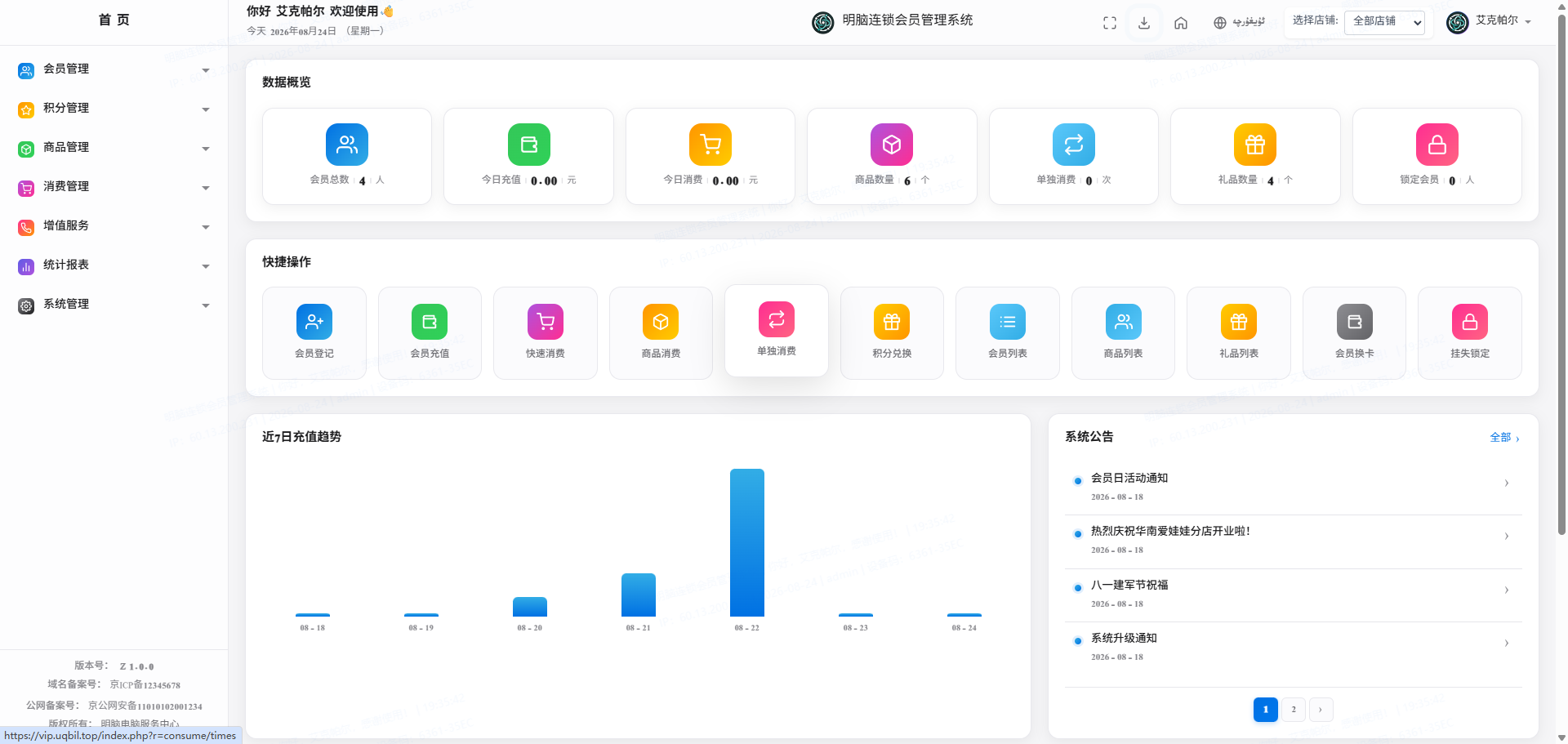Click the 京公网安备11010102001234 record text

click(x=145, y=706)
